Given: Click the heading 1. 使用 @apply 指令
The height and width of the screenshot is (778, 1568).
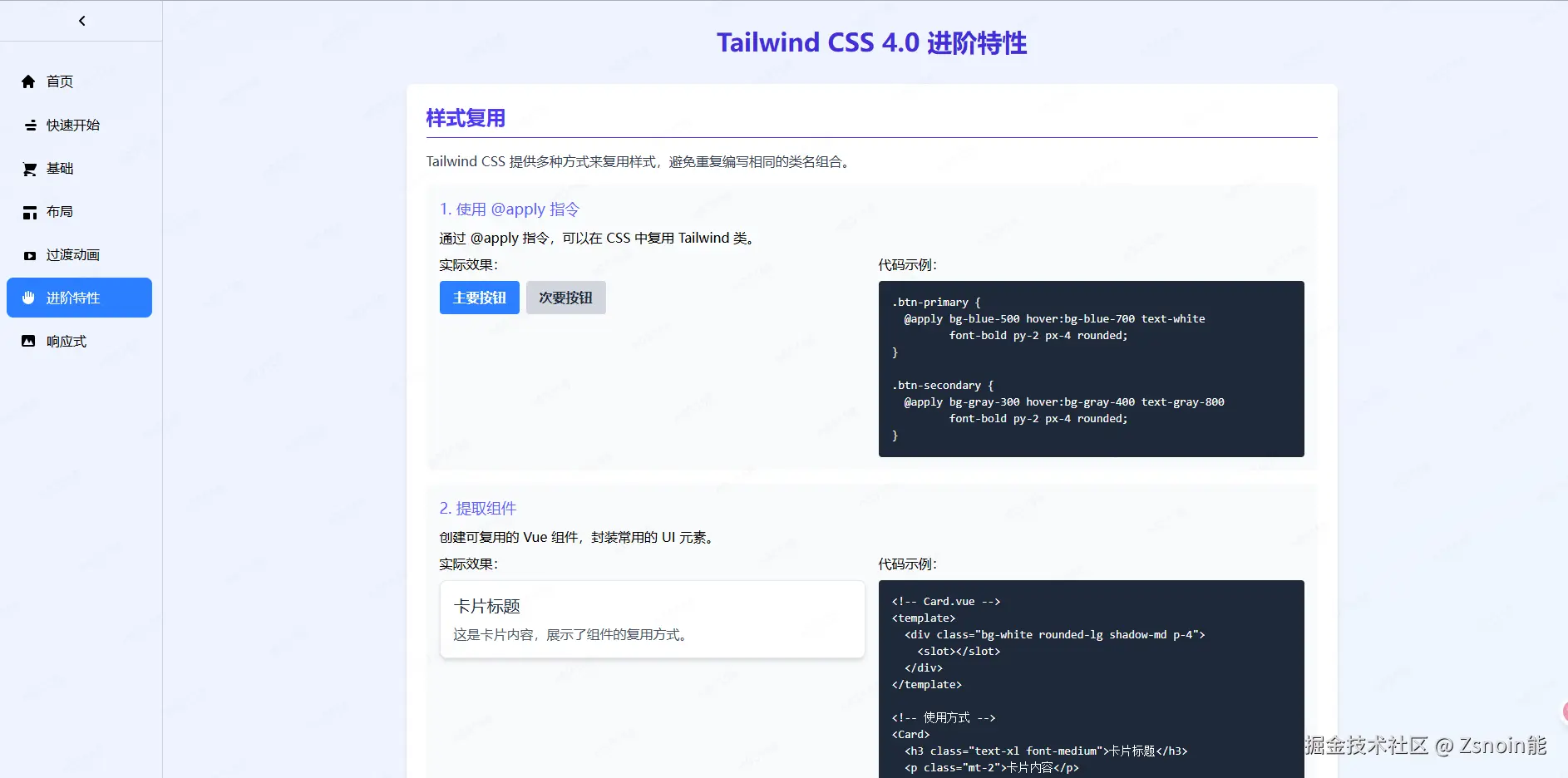Looking at the screenshot, I should coord(510,209).
